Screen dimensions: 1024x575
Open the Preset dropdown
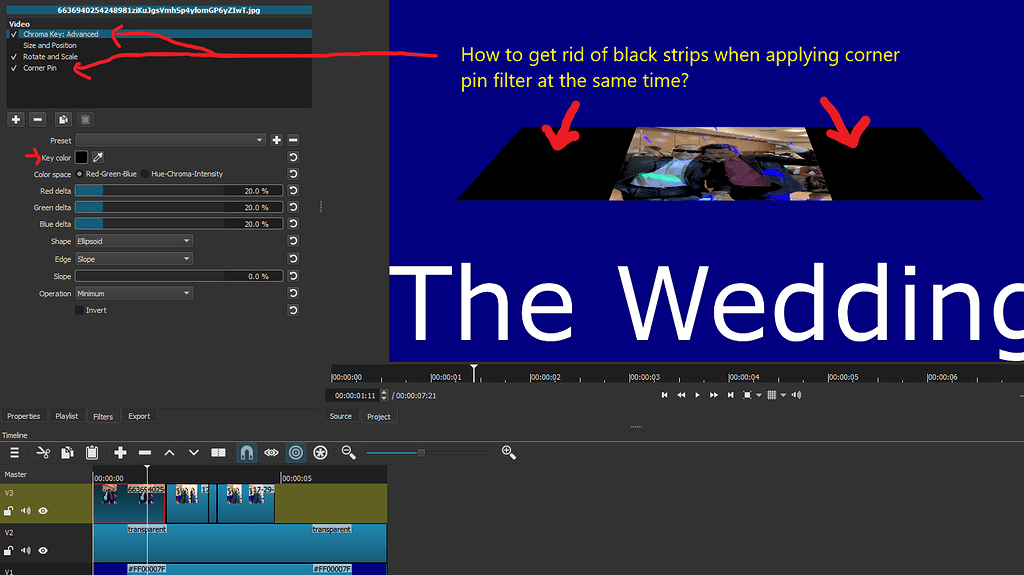[x=170, y=140]
